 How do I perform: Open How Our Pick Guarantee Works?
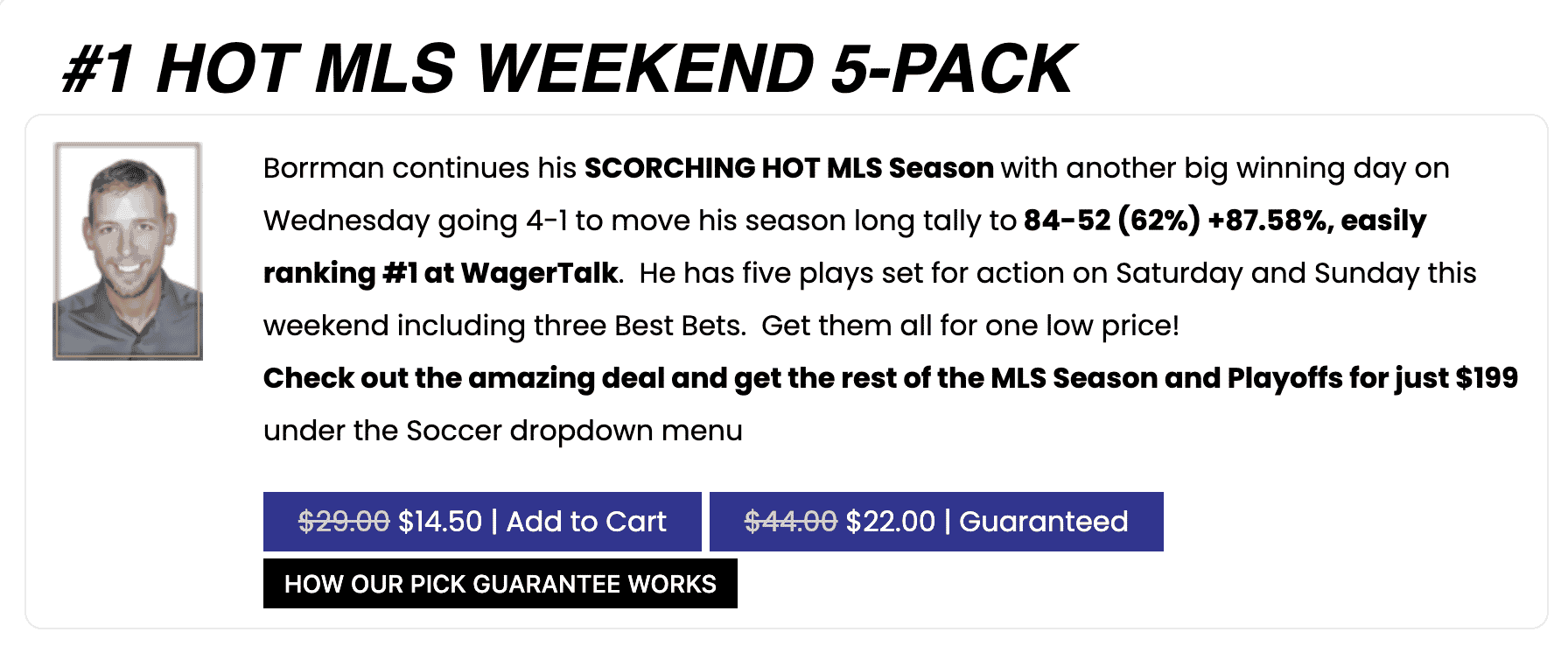[500, 584]
